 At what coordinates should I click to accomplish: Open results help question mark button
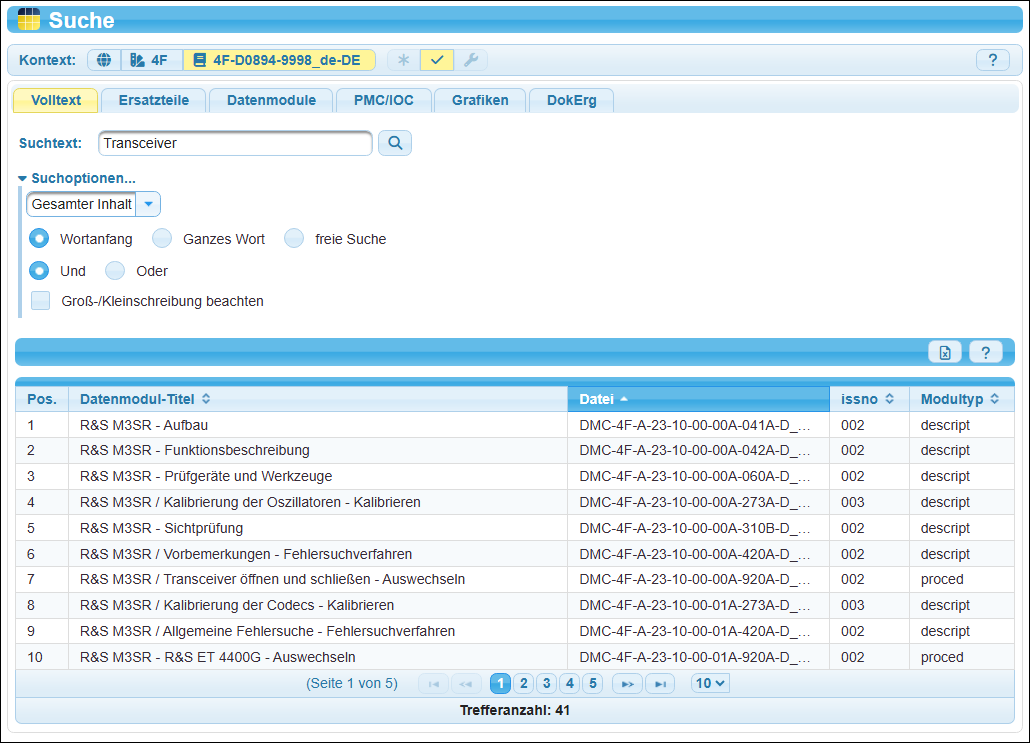(x=985, y=353)
